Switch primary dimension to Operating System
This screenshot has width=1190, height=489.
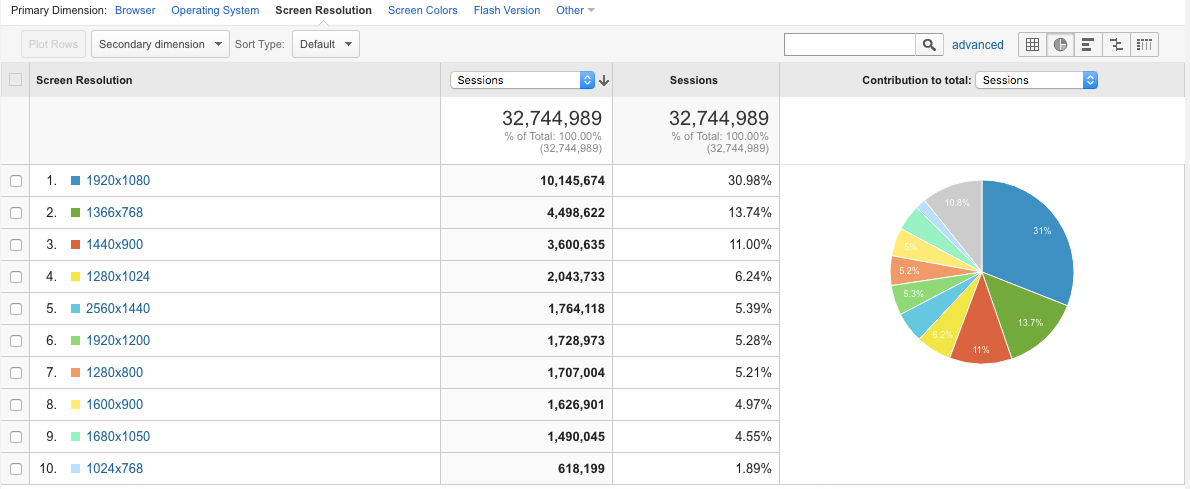(215, 10)
